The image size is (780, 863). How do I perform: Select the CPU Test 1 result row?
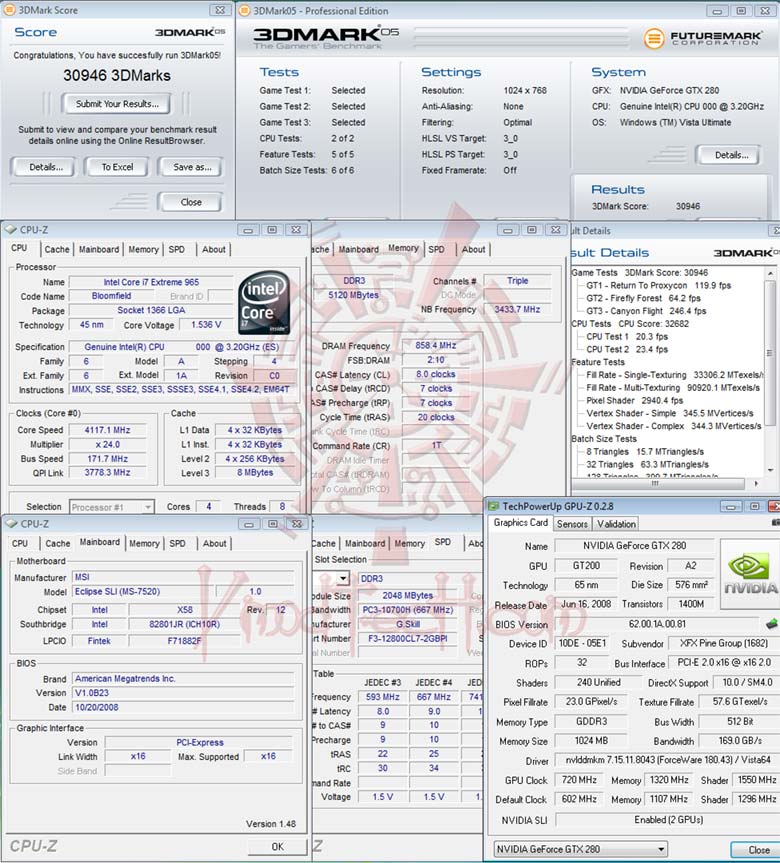626,336
